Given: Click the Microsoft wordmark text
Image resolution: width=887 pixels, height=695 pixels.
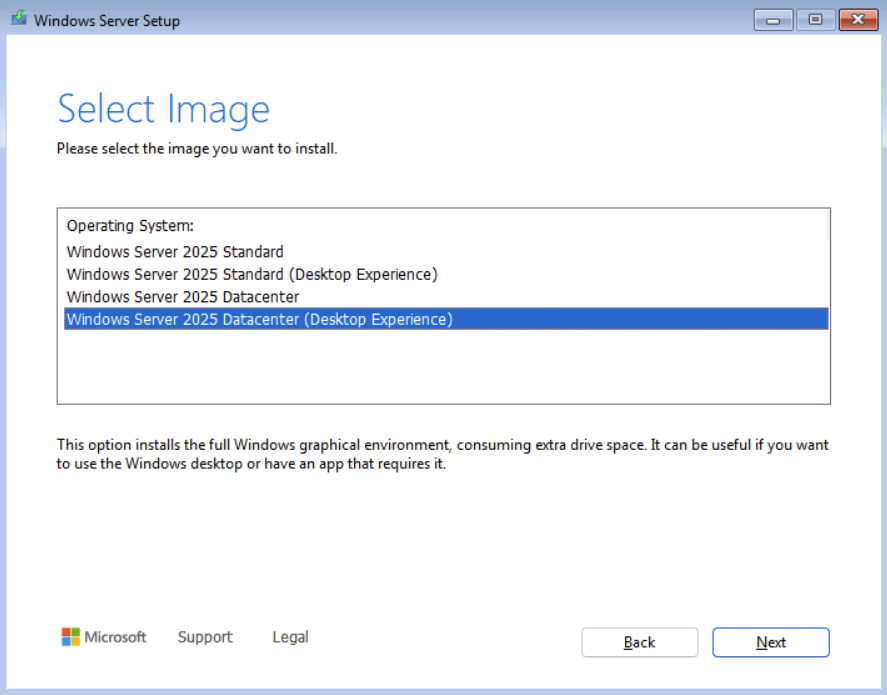Looking at the screenshot, I should (x=115, y=637).
